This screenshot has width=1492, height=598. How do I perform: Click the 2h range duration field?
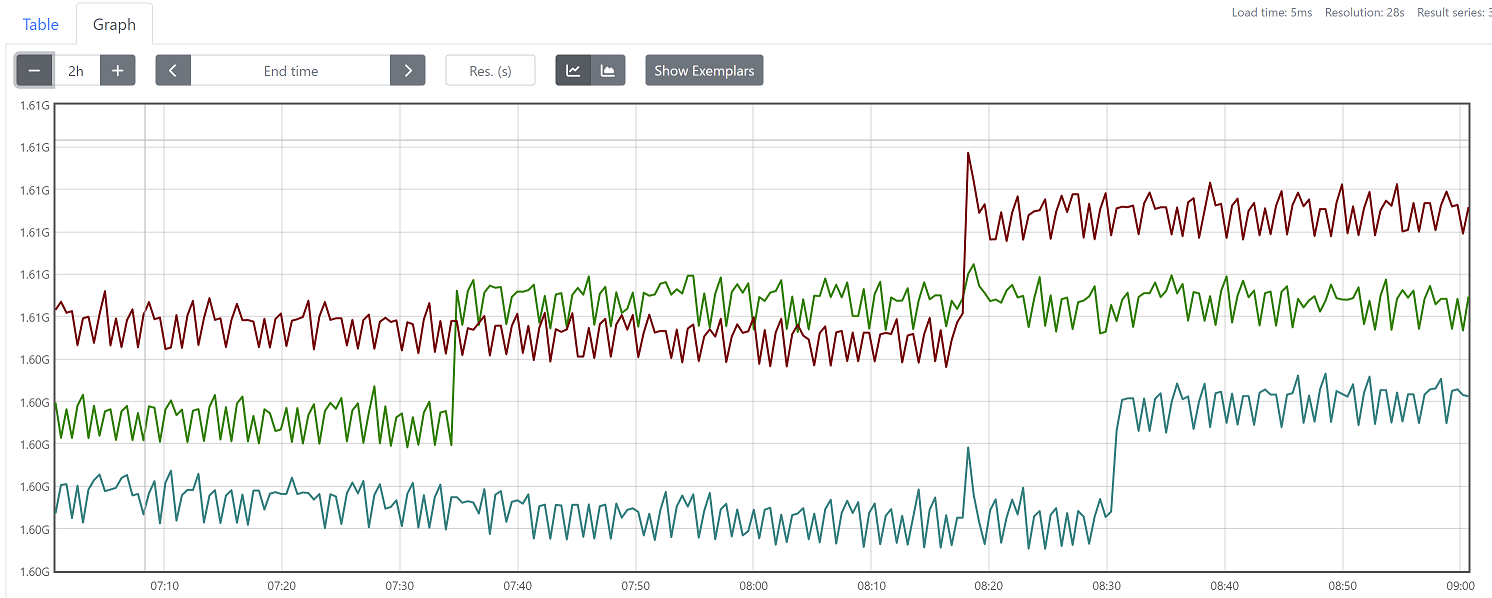76,71
